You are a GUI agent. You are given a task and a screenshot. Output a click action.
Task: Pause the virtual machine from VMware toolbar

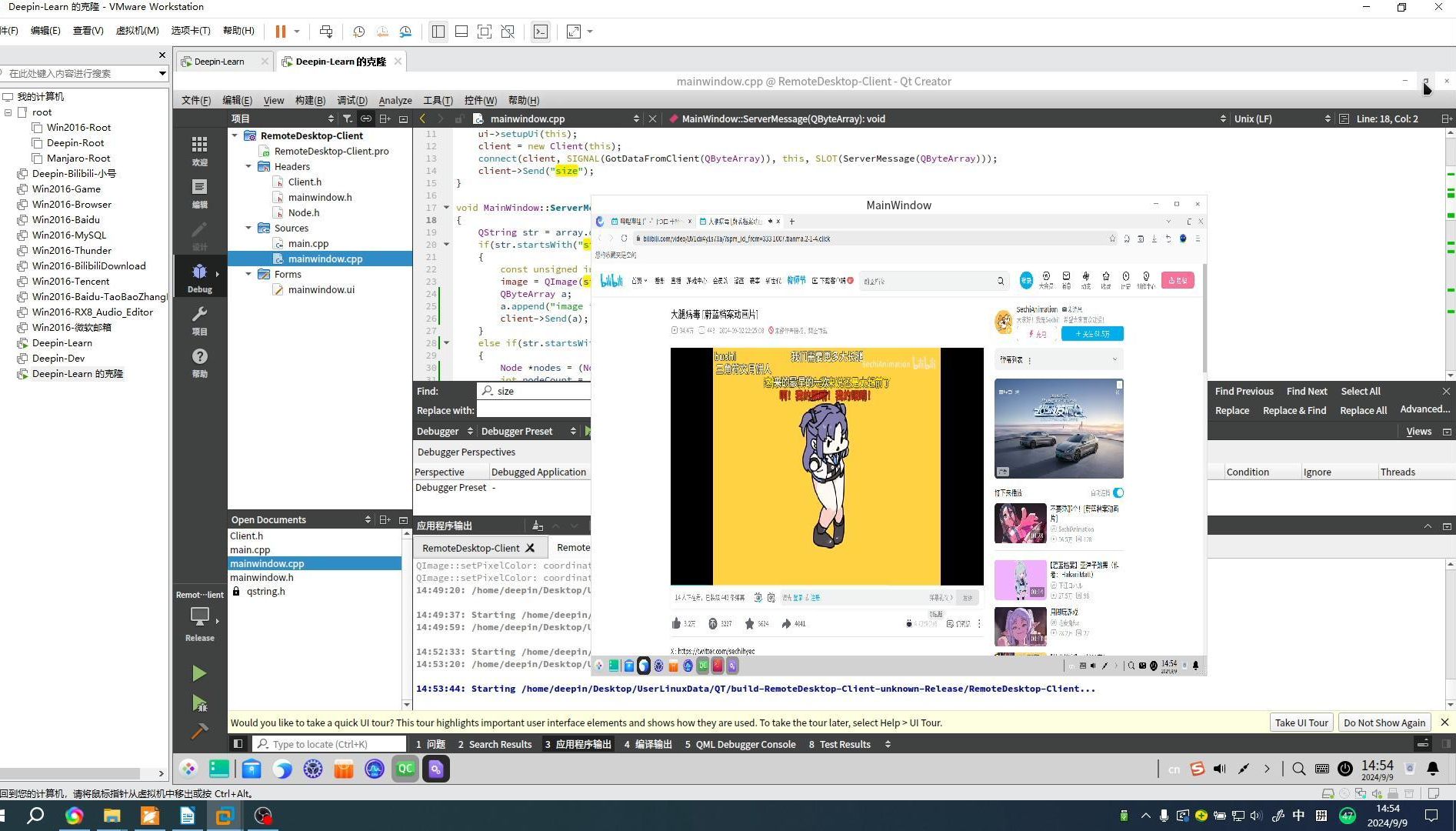click(281, 32)
